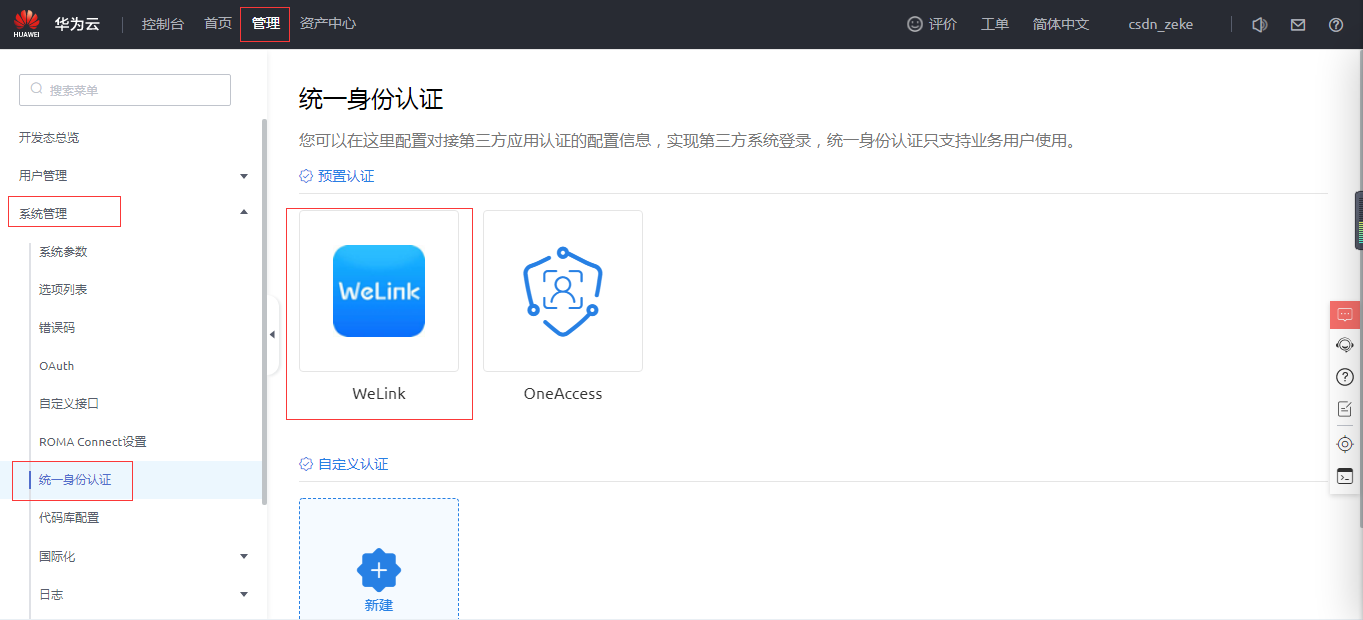Image resolution: width=1363 pixels, height=620 pixels.
Task: Open the 资产中心 tab
Action: pos(328,24)
